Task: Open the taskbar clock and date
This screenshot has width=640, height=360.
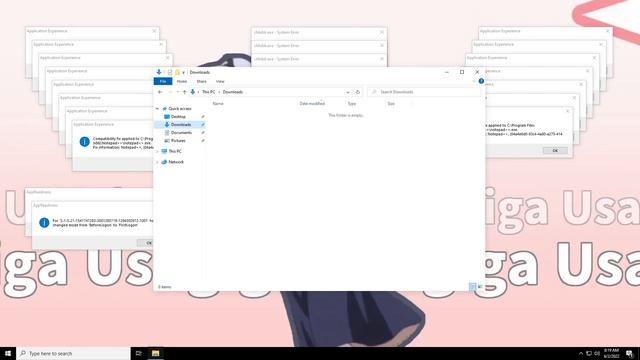Action: tap(611, 353)
